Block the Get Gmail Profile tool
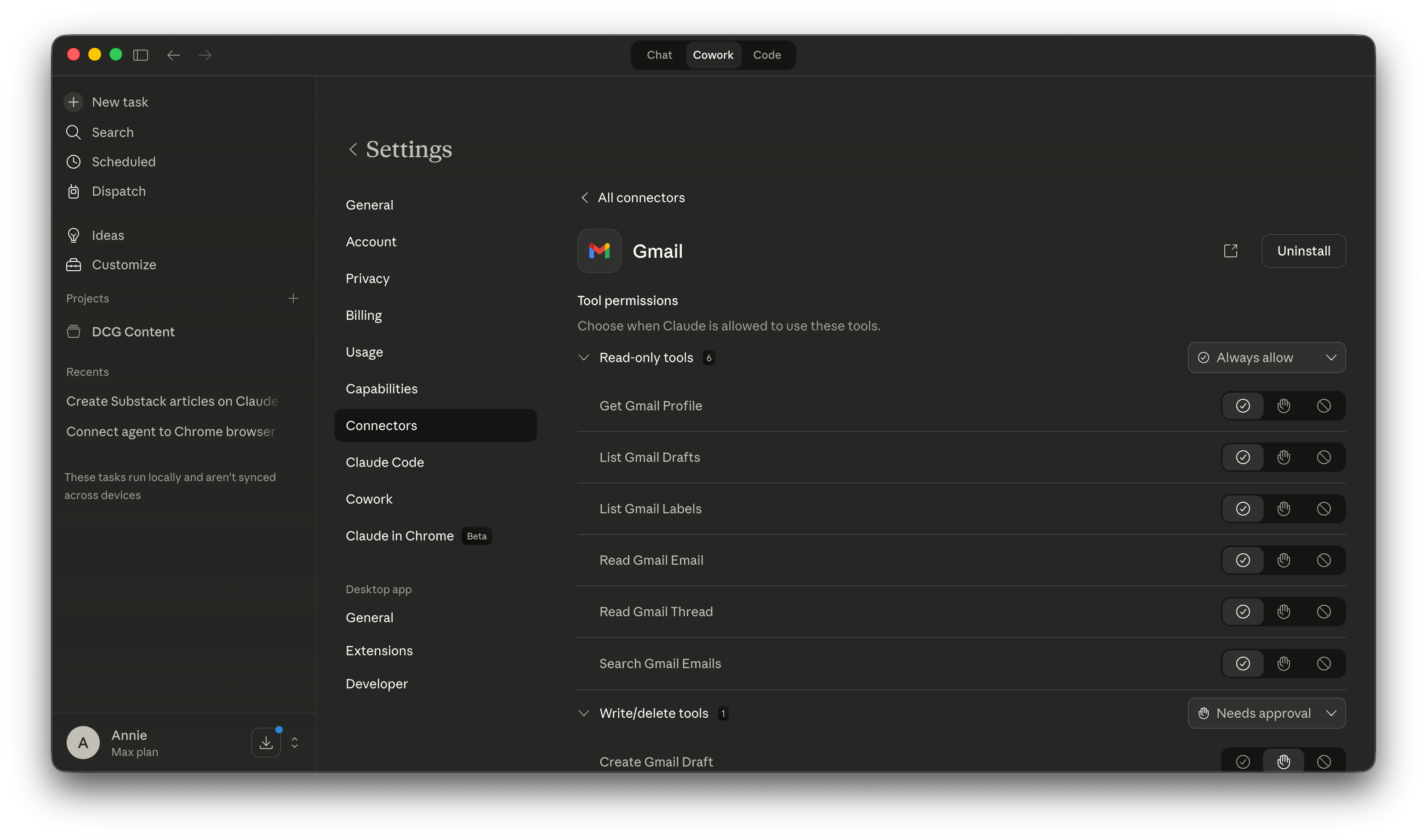1427x840 pixels. coord(1324,406)
